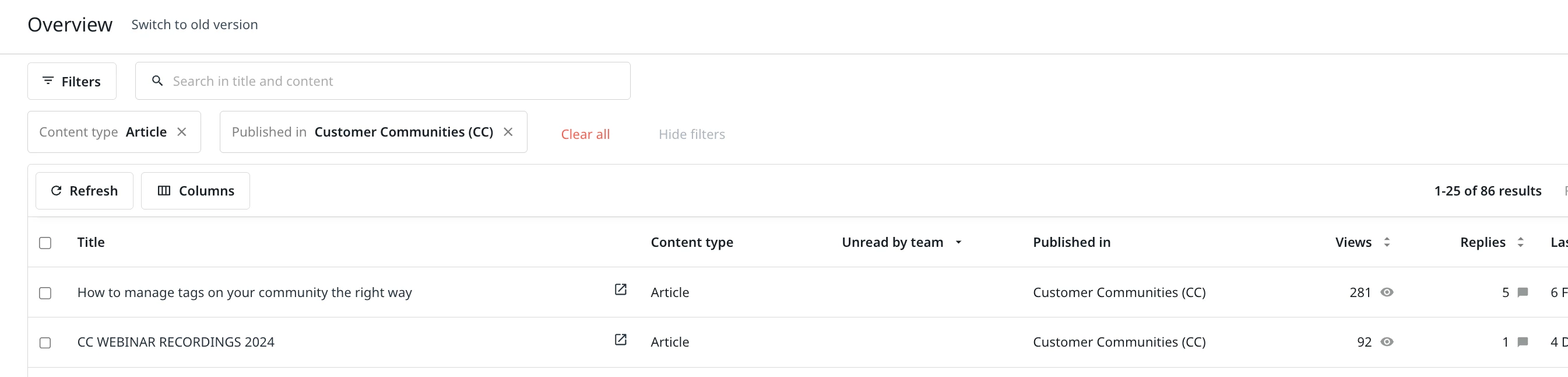Open tags article in new tab icon

click(x=620, y=289)
